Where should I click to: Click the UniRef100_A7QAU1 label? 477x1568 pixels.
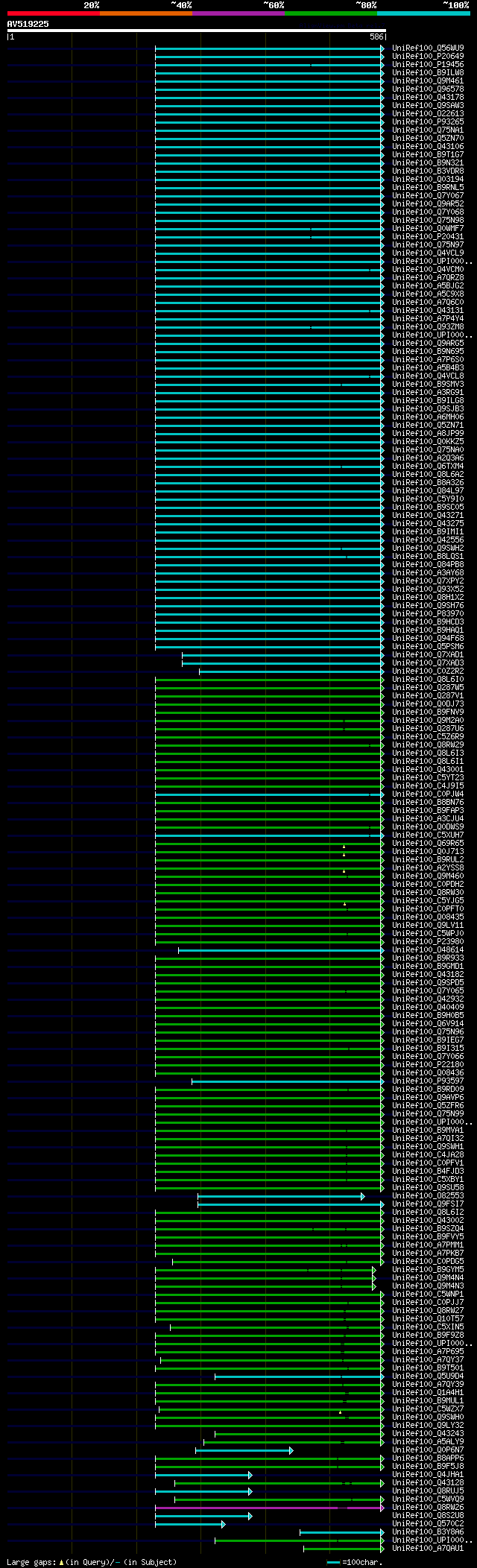[x=428, y=1548]
